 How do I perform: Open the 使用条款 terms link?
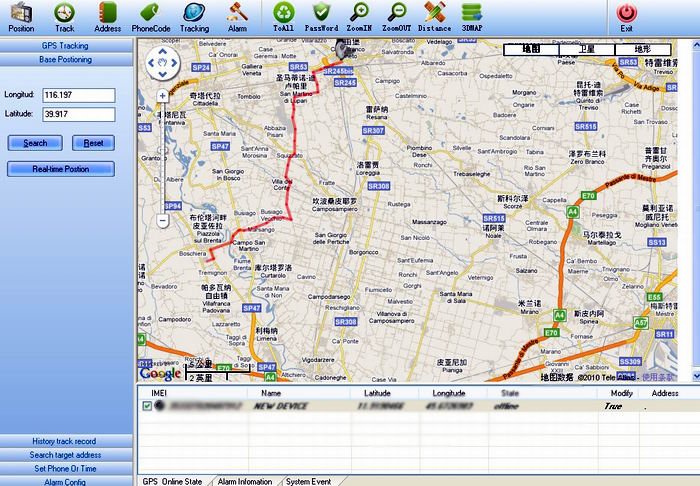pyautogui.click(x=658, y=377)
